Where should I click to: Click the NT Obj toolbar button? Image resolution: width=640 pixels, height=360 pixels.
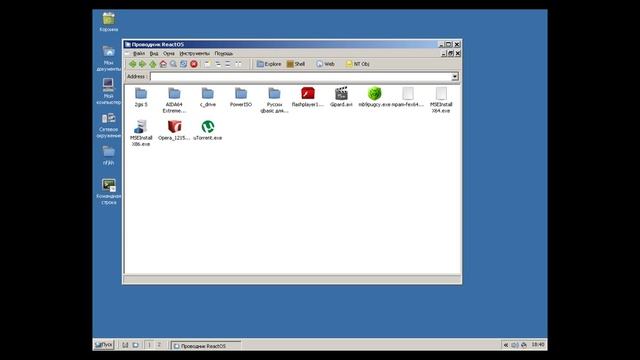[358, 64]
